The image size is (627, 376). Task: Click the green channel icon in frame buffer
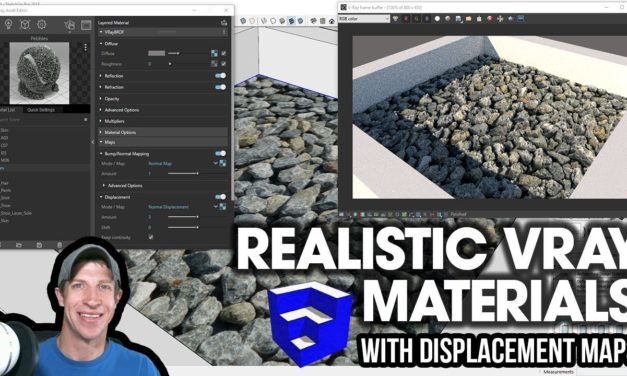point(416,18)
